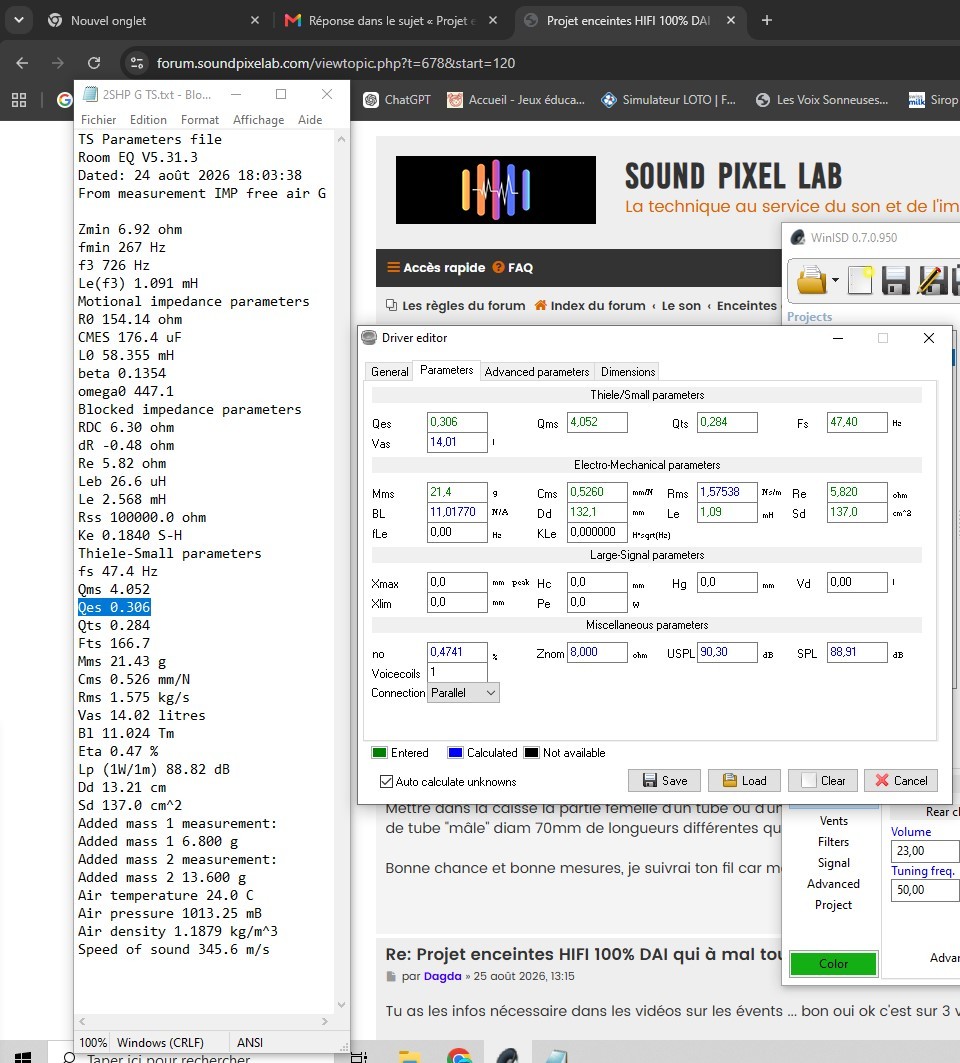960x1063 pixels.
Task: Click the Clear button in Driver editor
Action: coord(824,780)
